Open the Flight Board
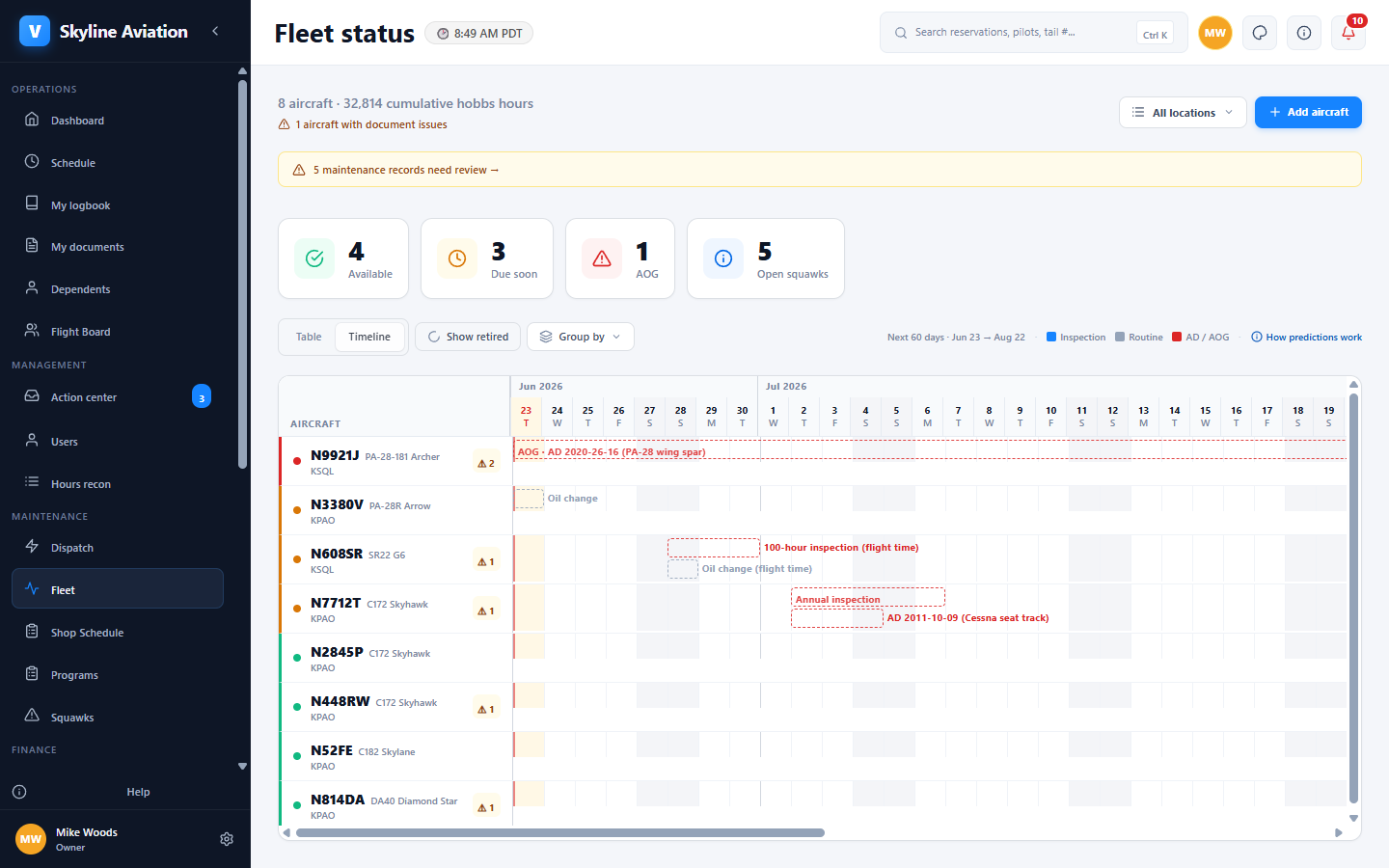 118,332
